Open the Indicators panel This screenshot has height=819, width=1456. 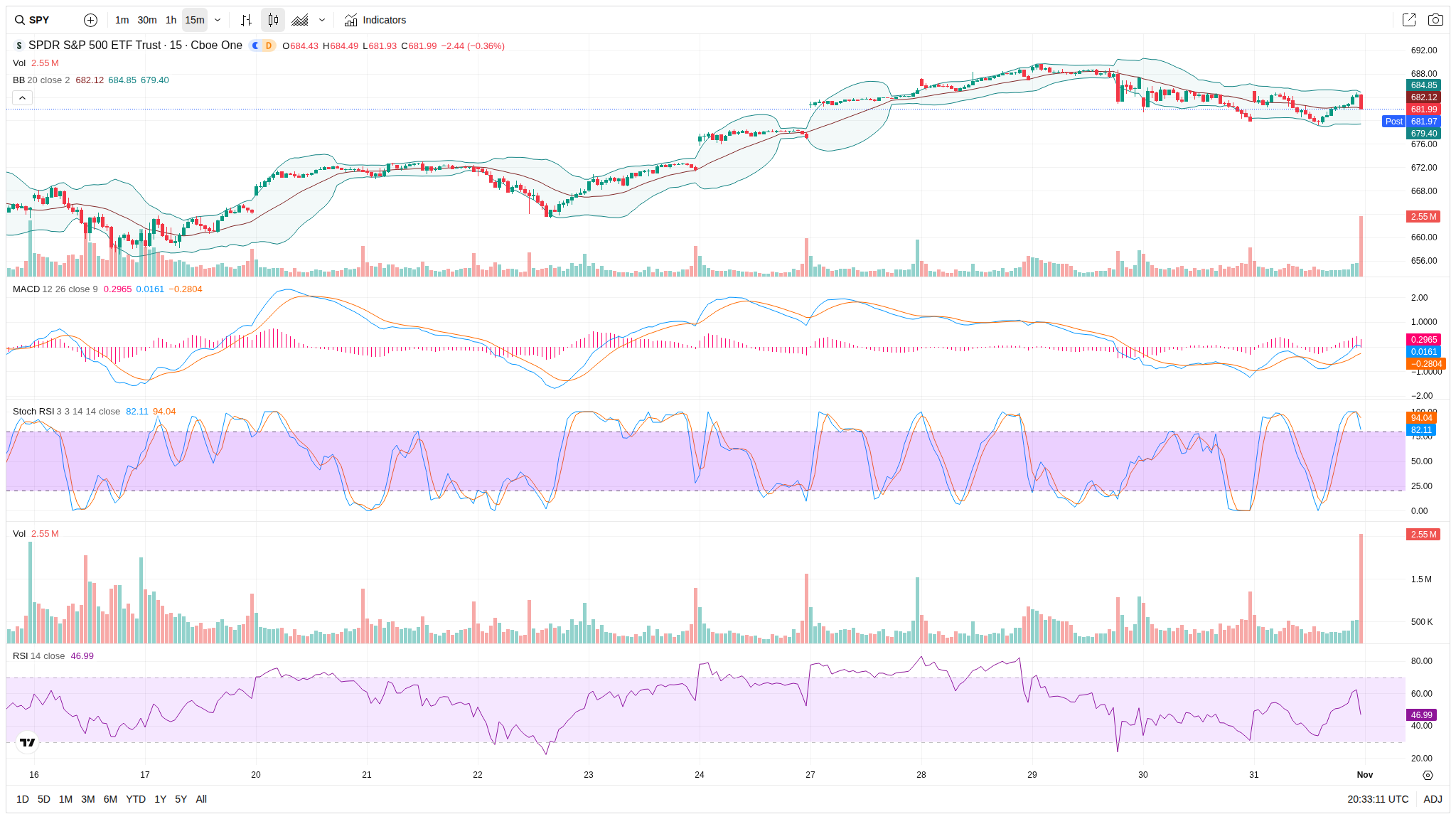tap(375, 20)
